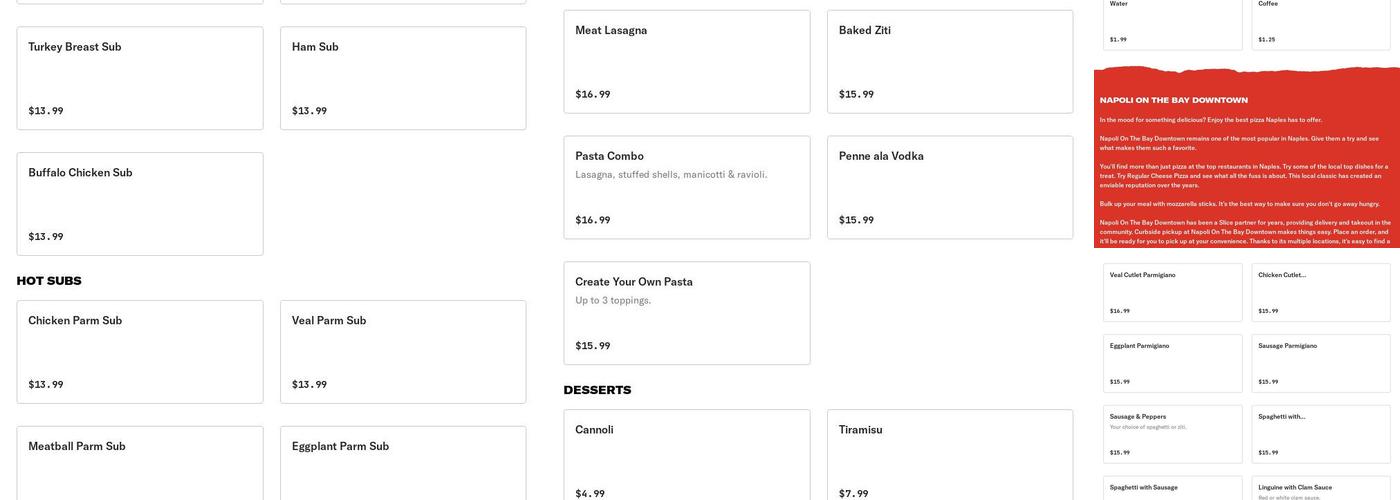Image resolution: width=1400 pixels, height=500 pixels.
Task: Select the Veal Parm Sub
Action: [403, 352]
